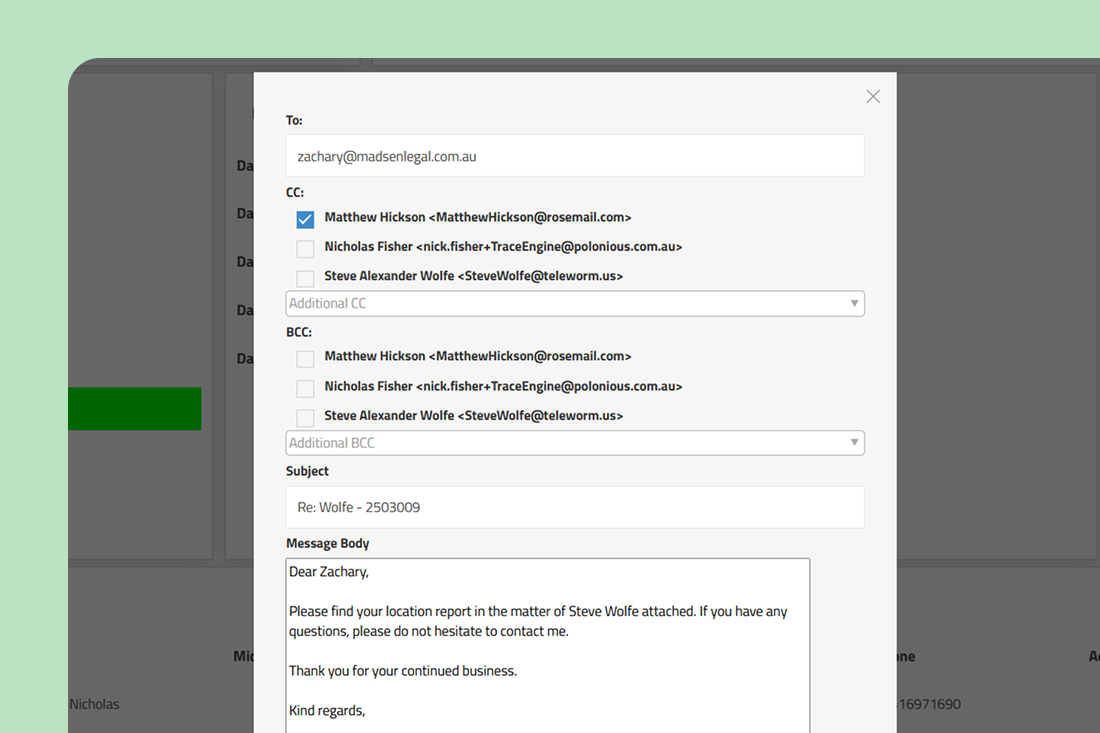
Task: Click the Subject field Re: Wolfe - 2503009
Action: click(575, 507)
